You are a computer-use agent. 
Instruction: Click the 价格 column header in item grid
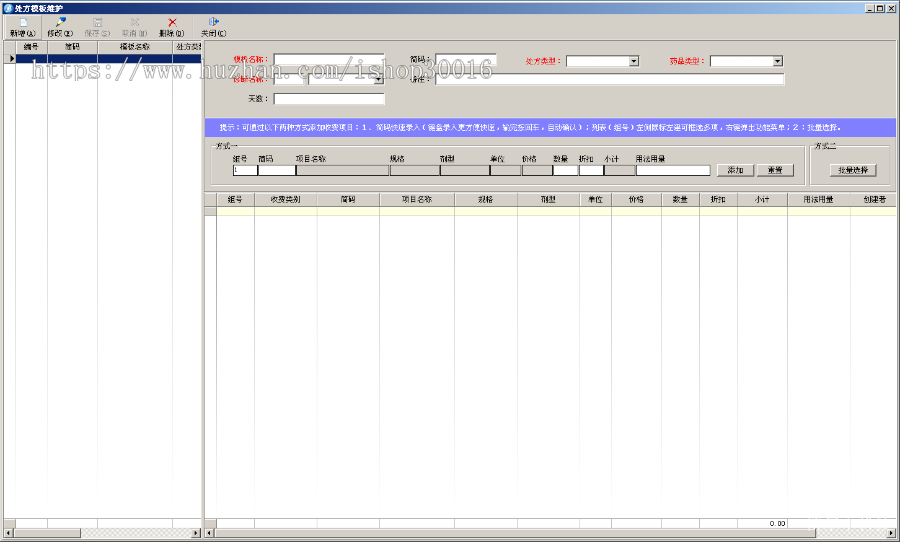coord(637,199)
